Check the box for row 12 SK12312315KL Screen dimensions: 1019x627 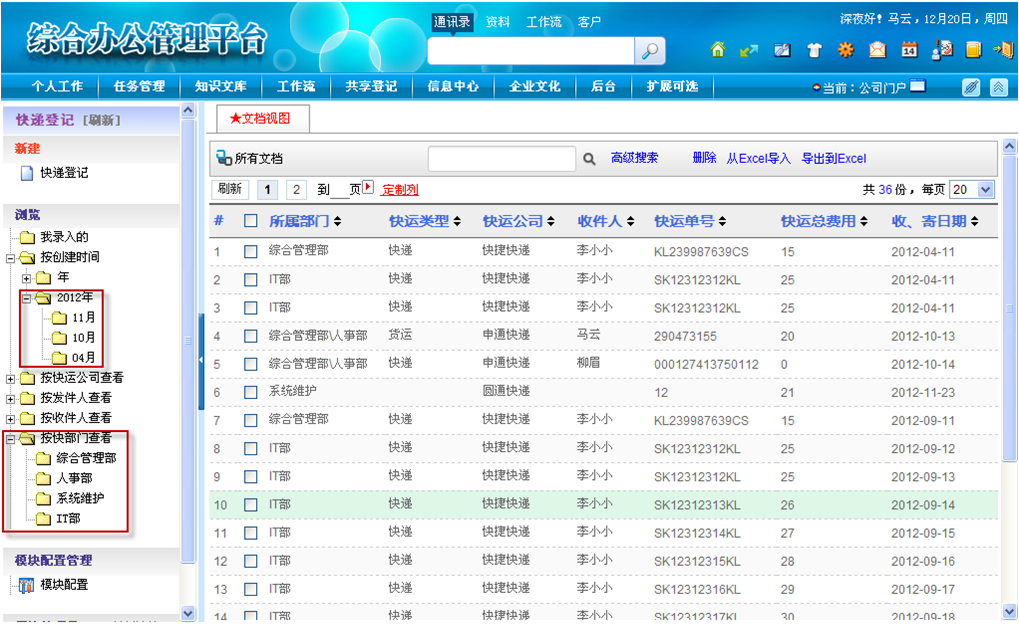[250, 561]
